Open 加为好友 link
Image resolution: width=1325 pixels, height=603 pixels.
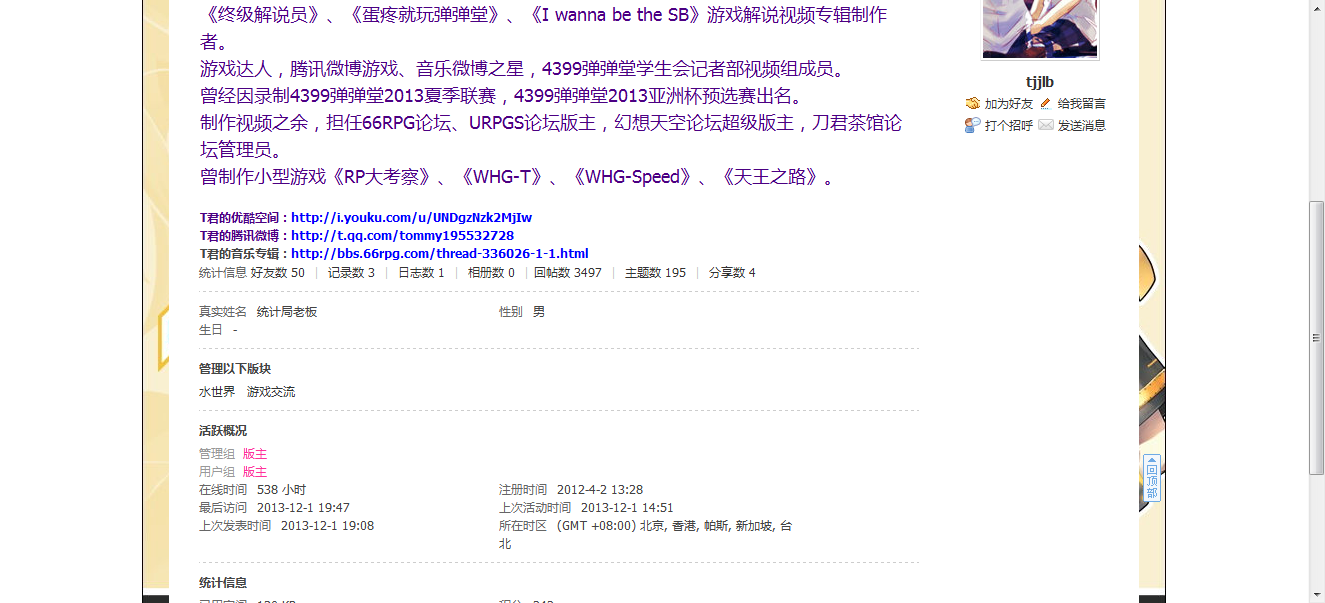click(x=1009, y=104)
